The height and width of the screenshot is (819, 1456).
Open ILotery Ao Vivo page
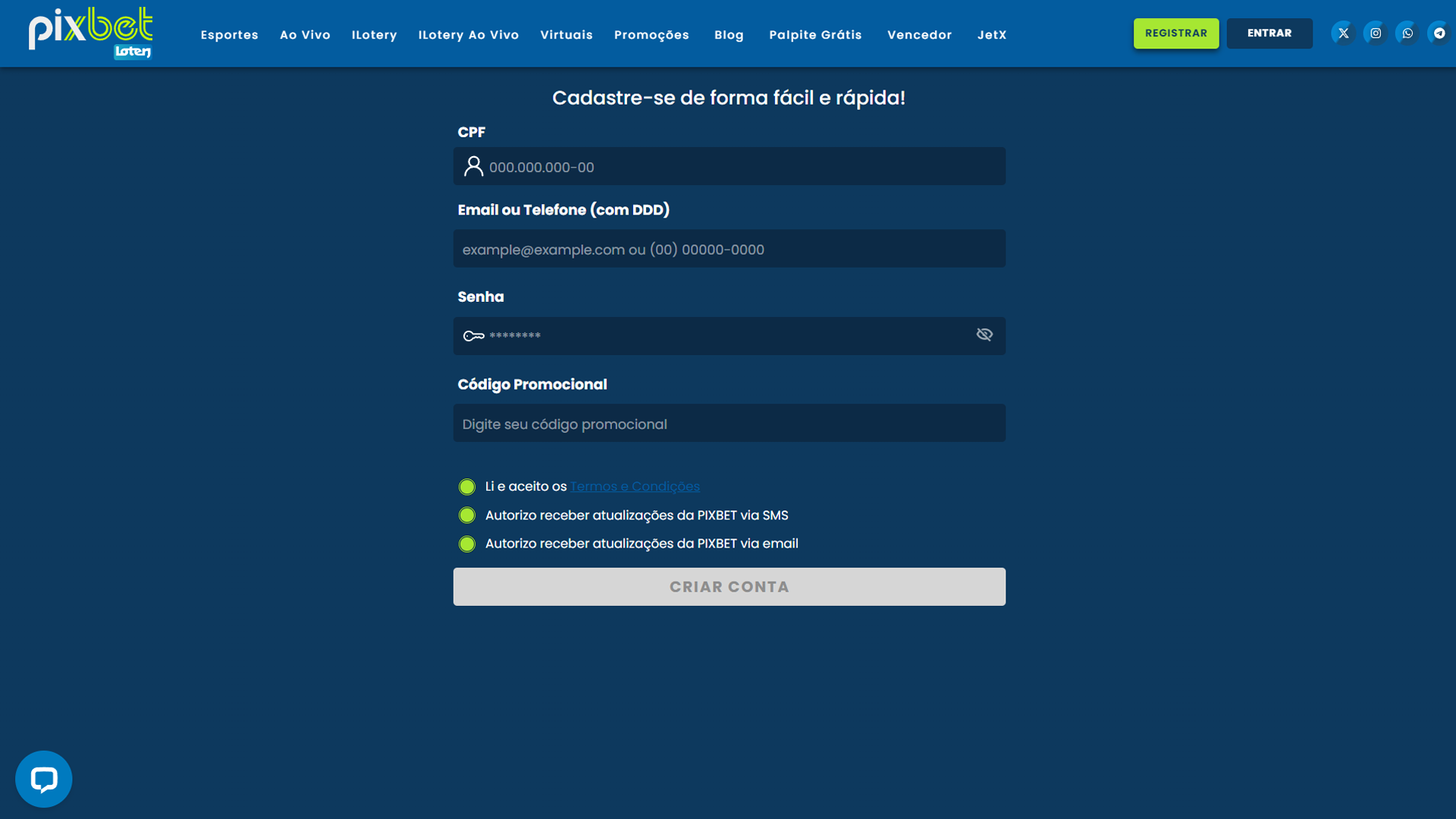point(469,35)
